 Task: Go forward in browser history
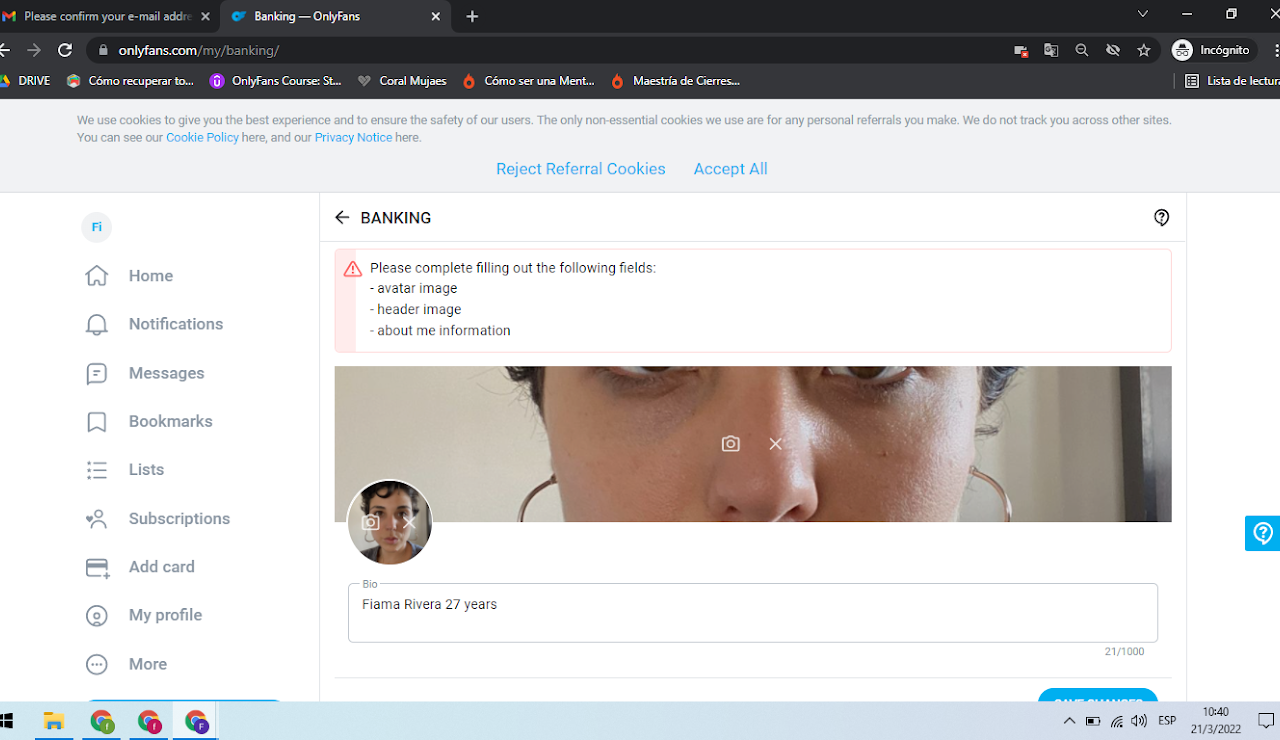[34, 50]
